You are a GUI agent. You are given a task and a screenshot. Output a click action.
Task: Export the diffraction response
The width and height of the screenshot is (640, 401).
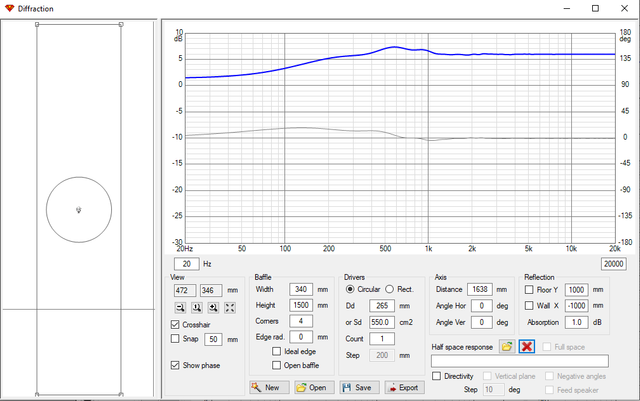(x=404, y=388)
